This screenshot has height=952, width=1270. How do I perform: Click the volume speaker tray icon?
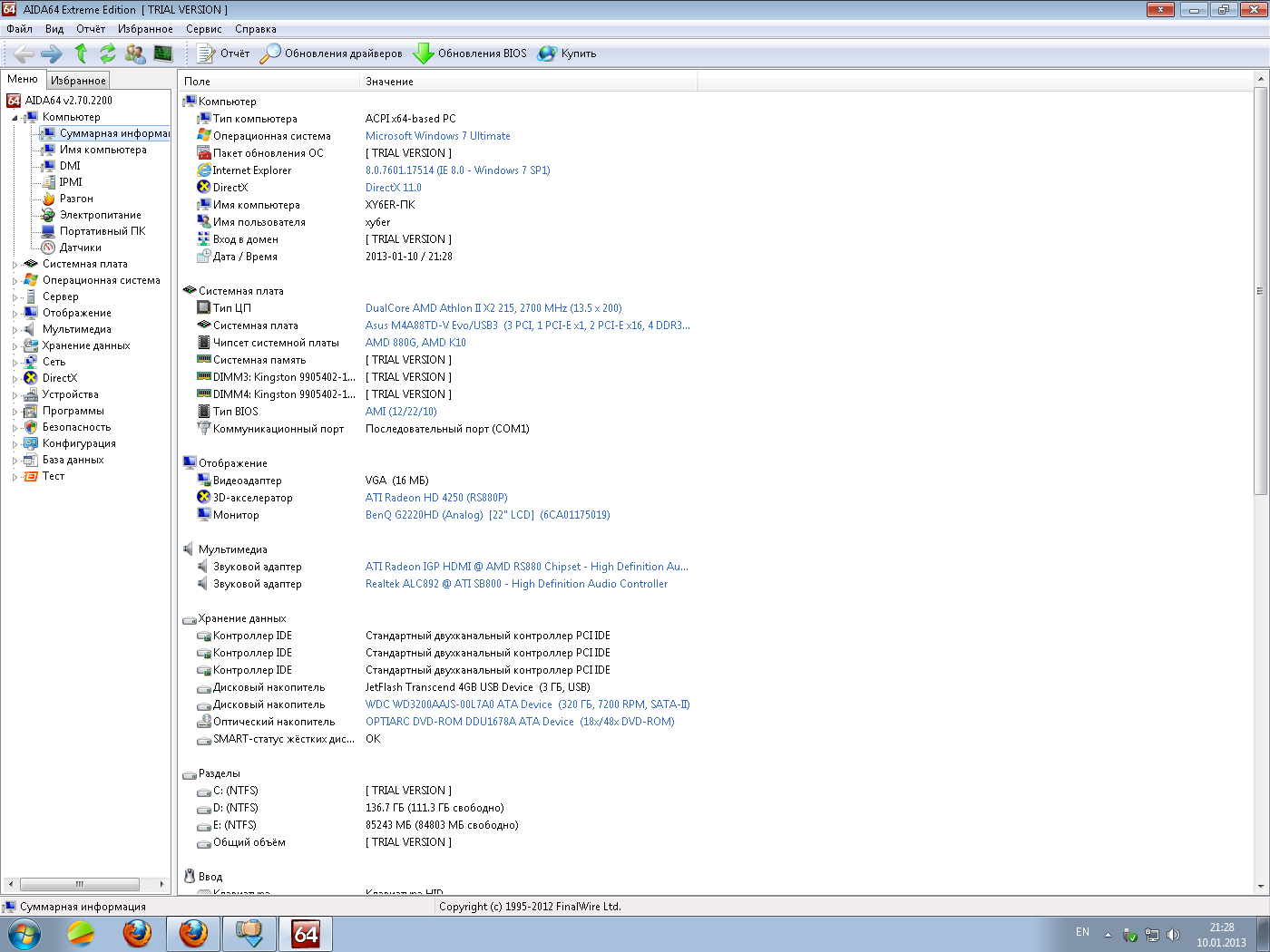click(x=1173, y=935)
